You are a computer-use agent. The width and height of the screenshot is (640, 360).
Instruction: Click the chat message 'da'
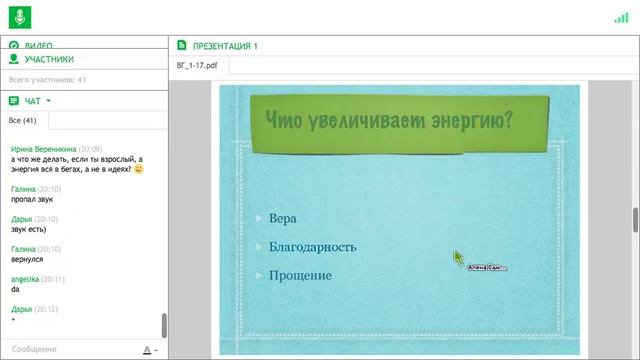tap(15, 289)
